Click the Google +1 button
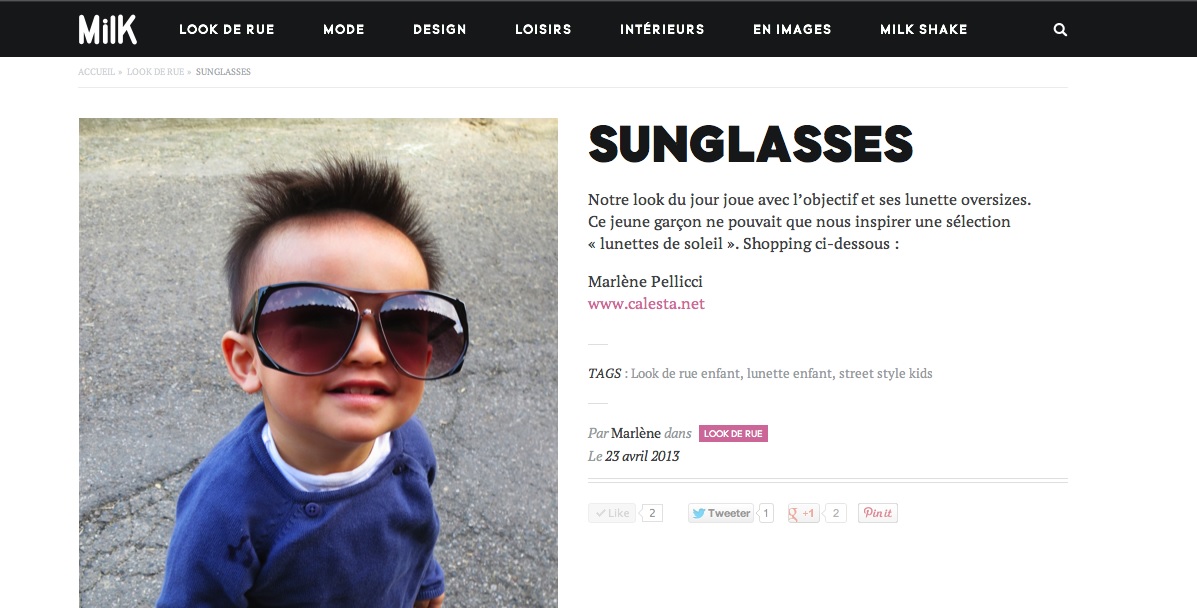Image resolution: width=1197 pixels, height=608 pixels. (803, 513)
